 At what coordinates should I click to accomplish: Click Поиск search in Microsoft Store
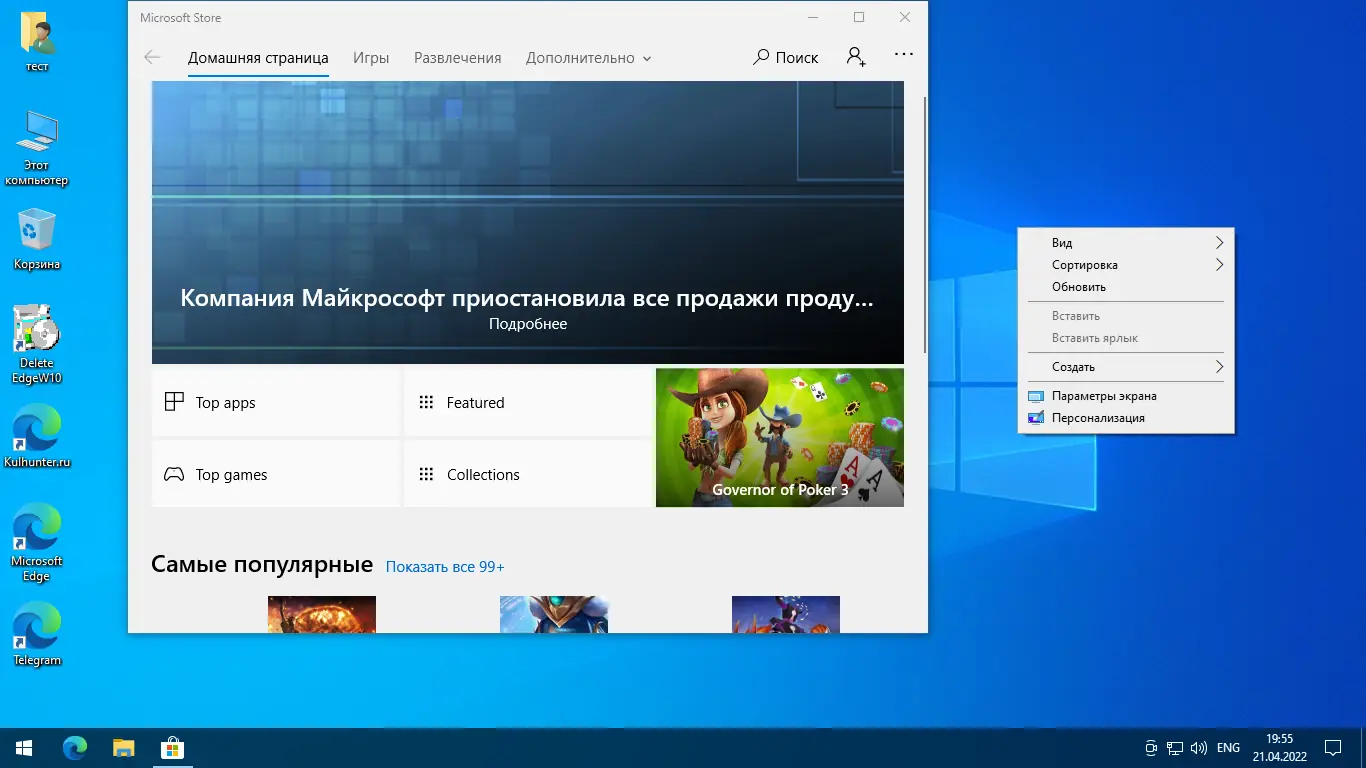click(786, 58)
